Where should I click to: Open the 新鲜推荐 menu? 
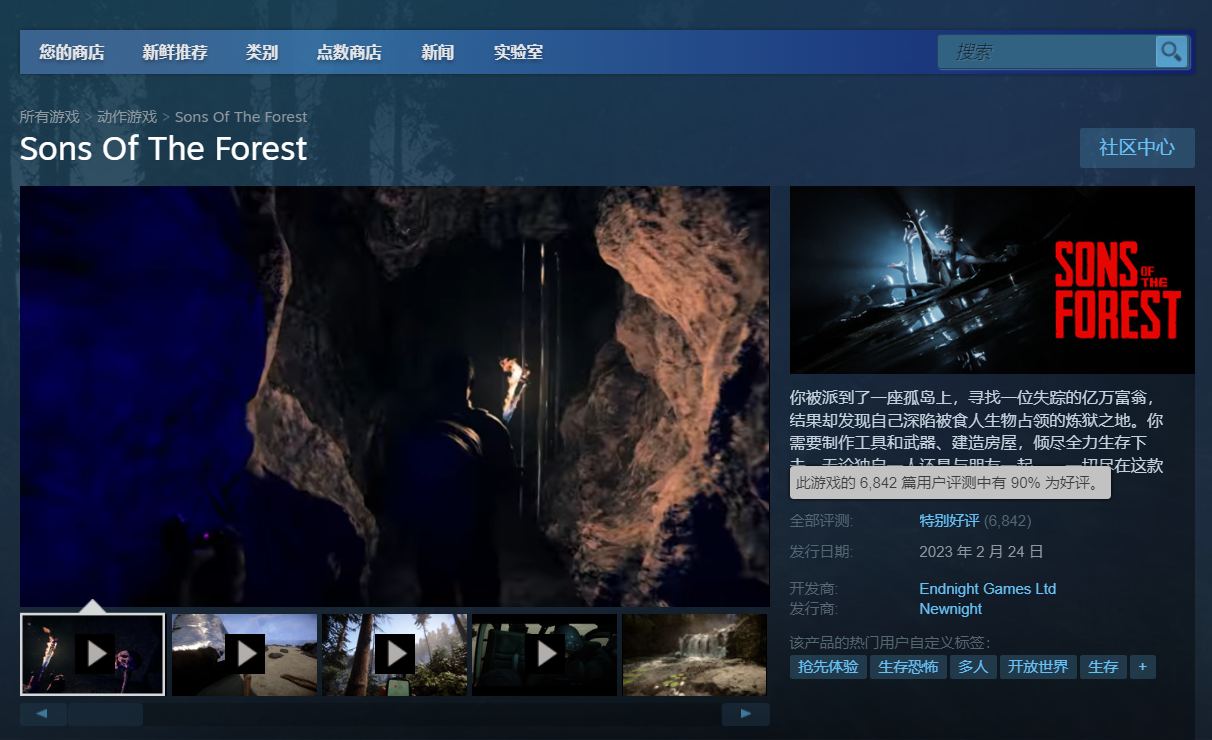click(x=175, y=52)
